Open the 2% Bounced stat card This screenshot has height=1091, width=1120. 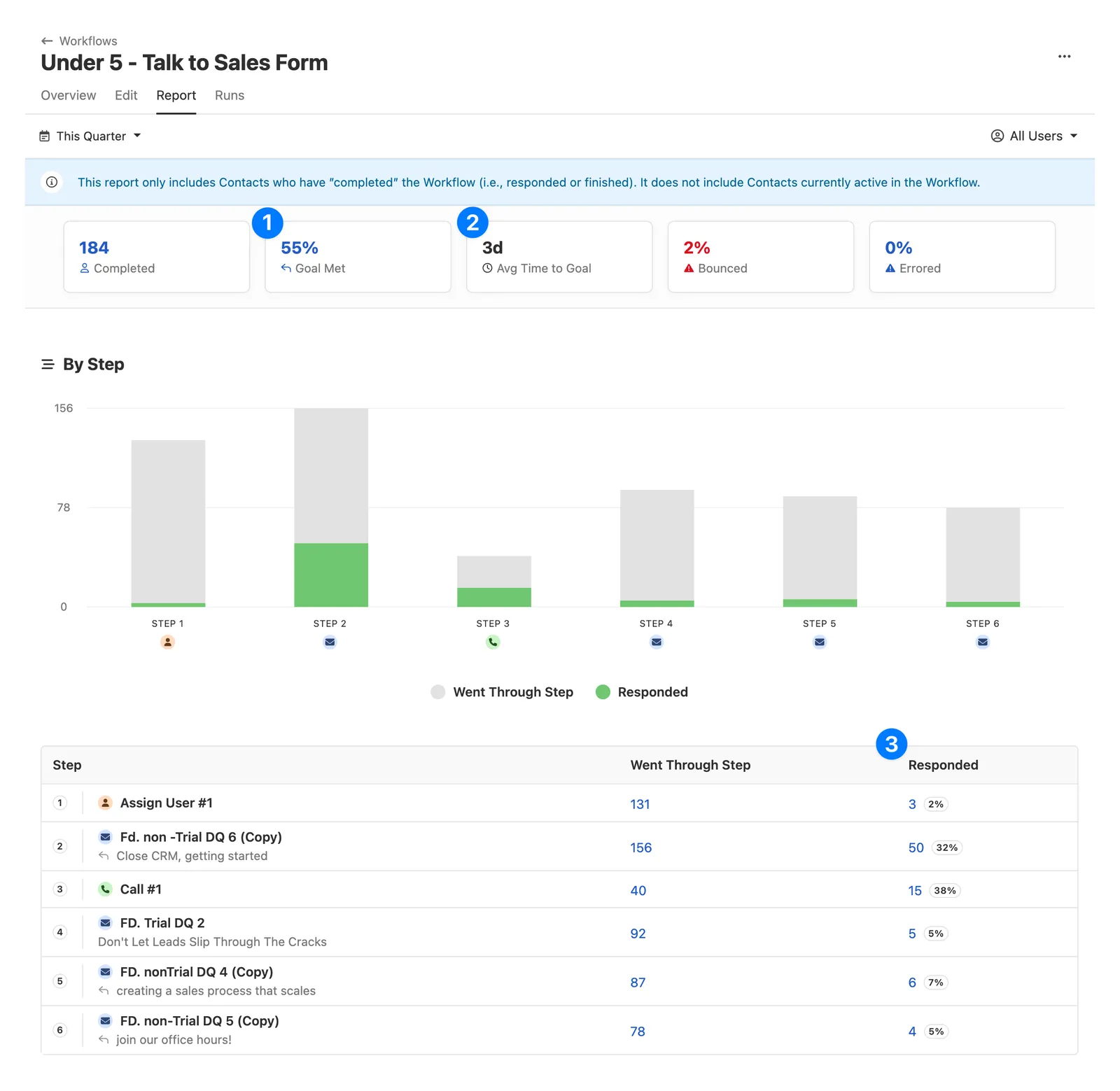[761, 257]
